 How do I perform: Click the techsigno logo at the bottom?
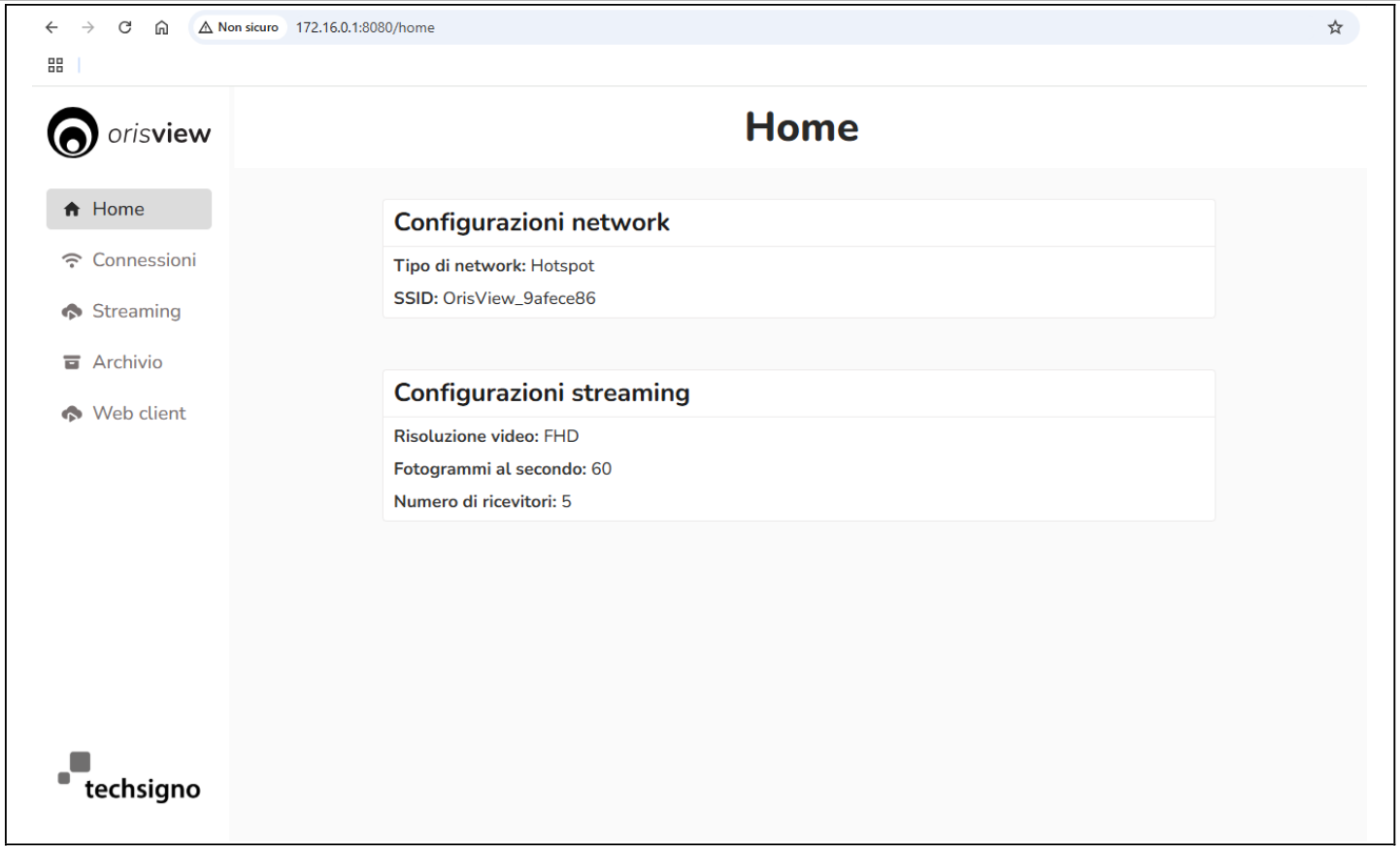(127, 776)
